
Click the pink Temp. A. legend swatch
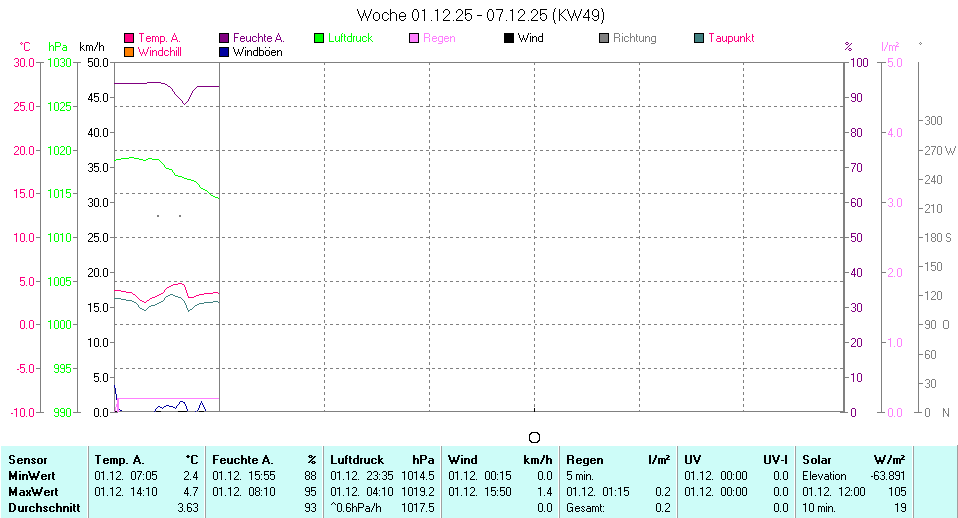click(x=129, y=38)
